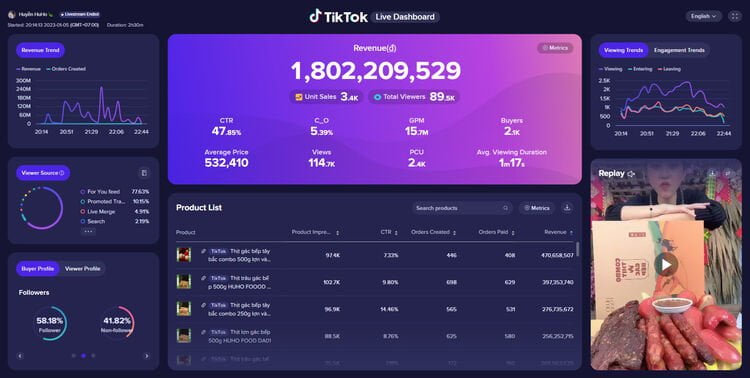The image size is (750, 378).
Task: Click link icon of the 276,735,672 product row
Action: point(204,305)
